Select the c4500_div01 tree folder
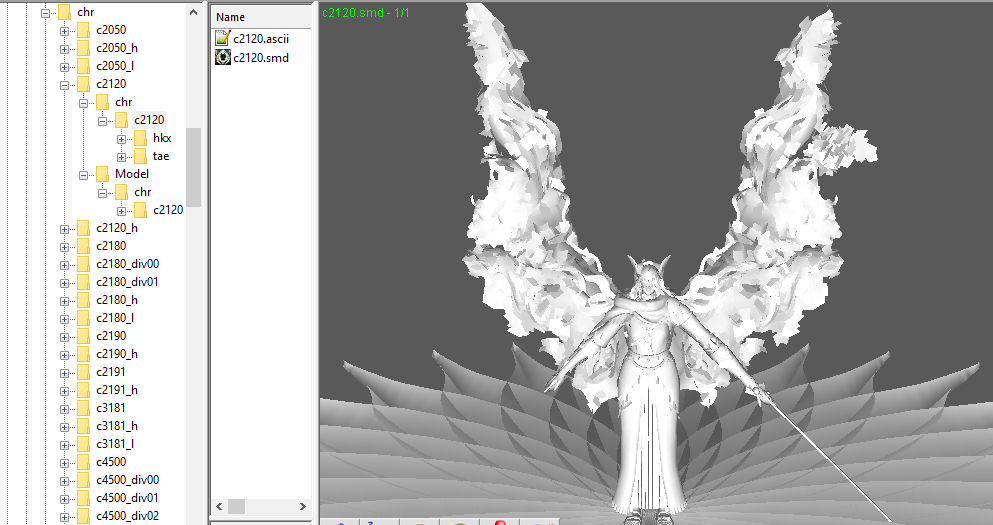This screenshot has height=525, width=993. [127, 497]
